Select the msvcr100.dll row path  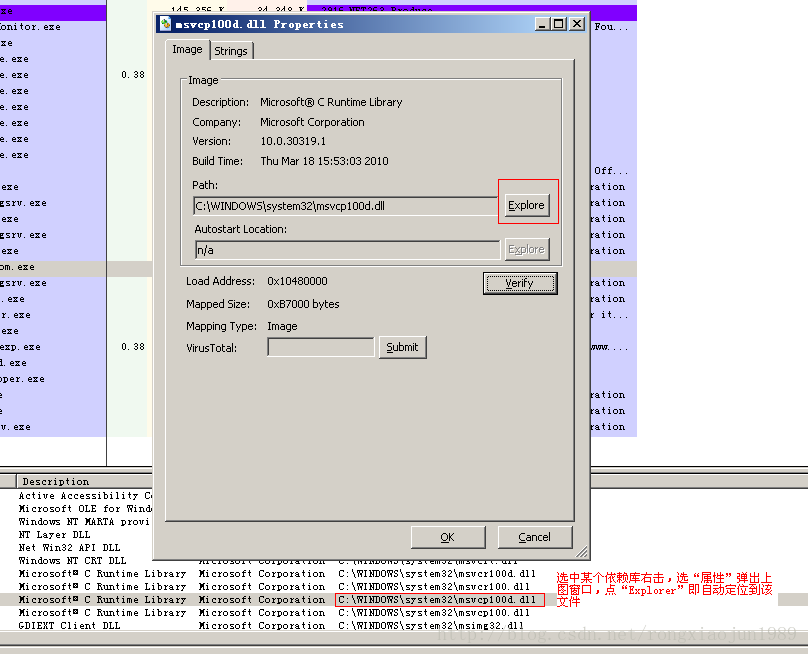coord(434,586)
